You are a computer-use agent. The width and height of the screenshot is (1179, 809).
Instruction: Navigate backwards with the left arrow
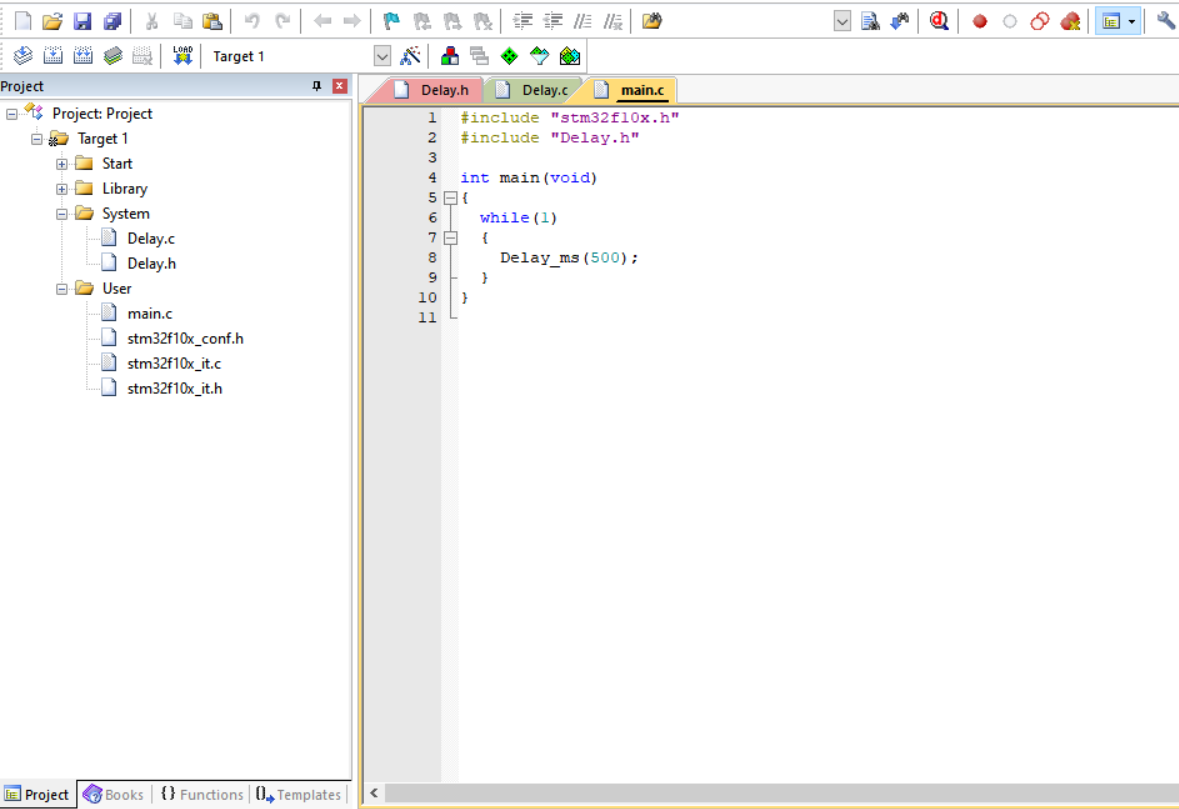323,21
